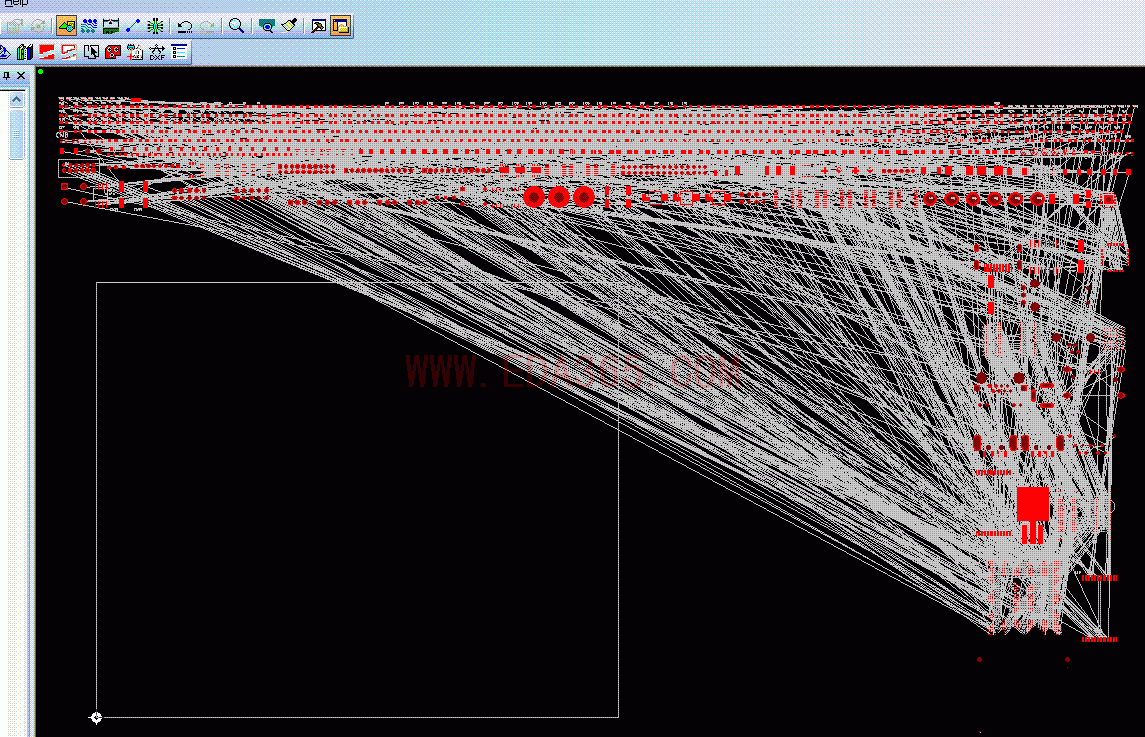Click the Undo arrow icon
Screen dimensions: 1145x737
tap(185, 26)
